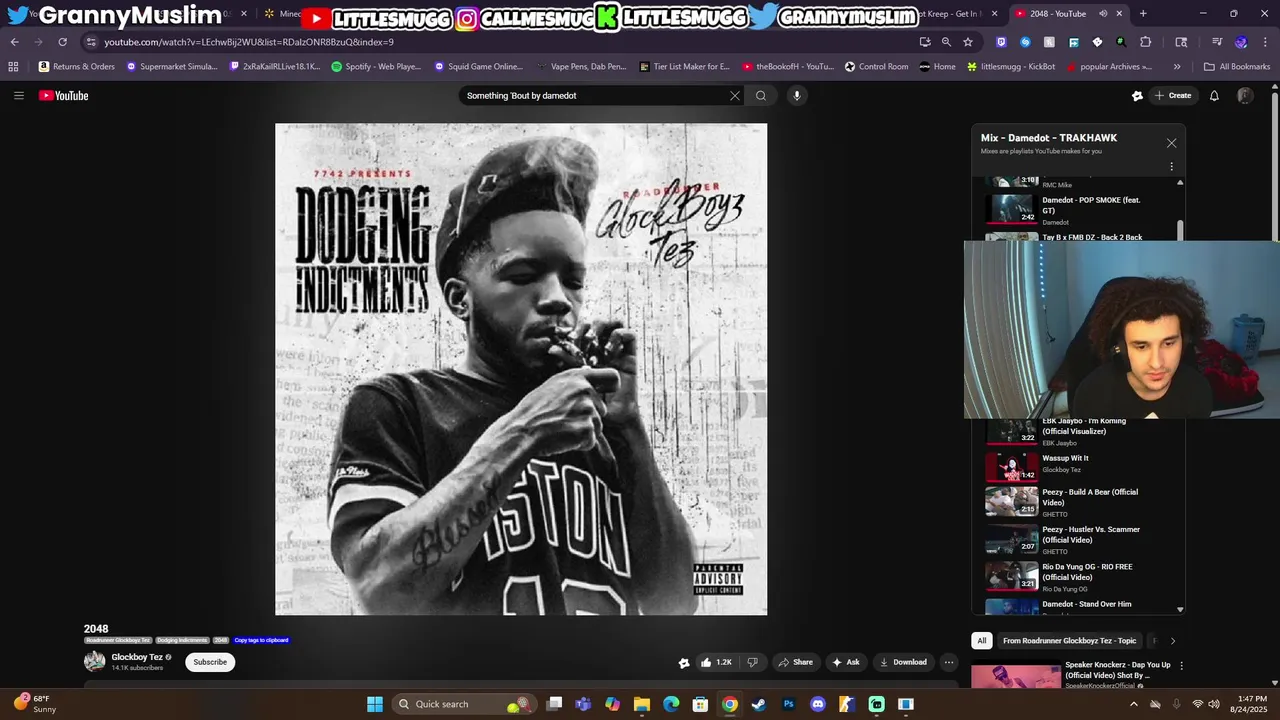
Task: Open the YouTube guide hamburger menu
Action: 18,96
